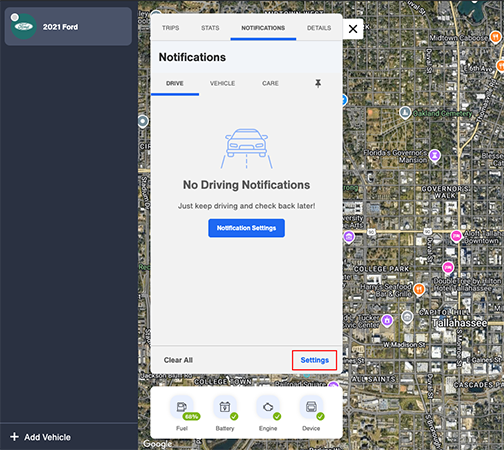Screen dimensions: 504x450
Task: Click the pin icon in Notifications
Action: (x=318, y=83)
